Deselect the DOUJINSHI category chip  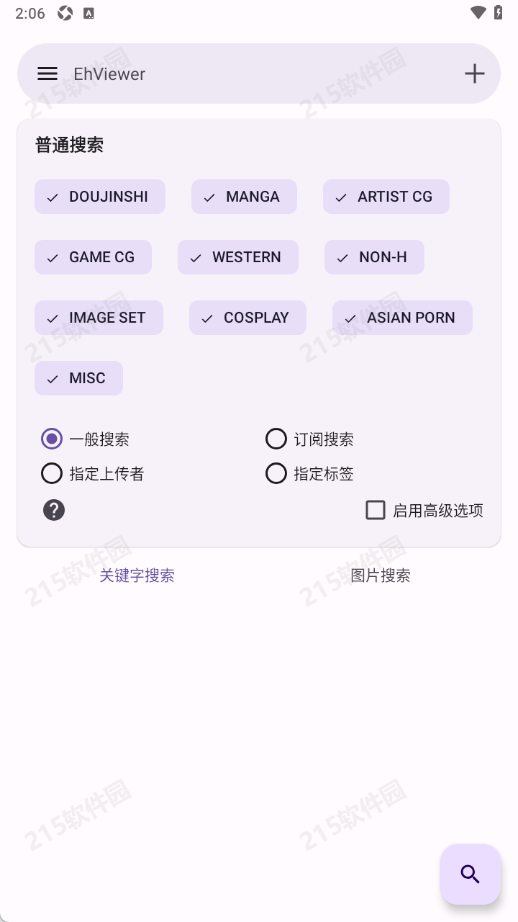pos(100,196)
